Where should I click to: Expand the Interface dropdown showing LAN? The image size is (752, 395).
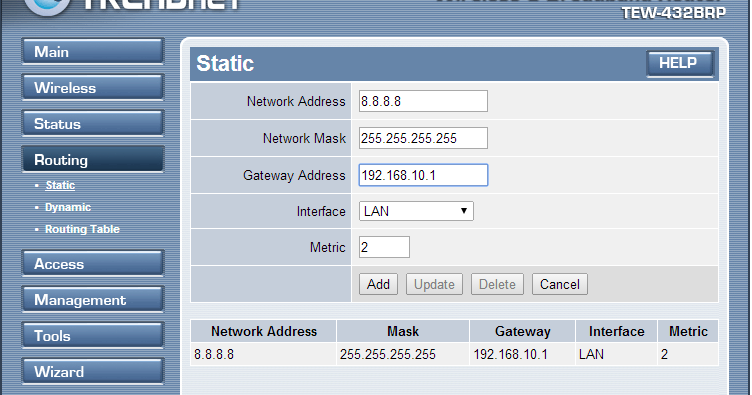click(x=416, y=211)
